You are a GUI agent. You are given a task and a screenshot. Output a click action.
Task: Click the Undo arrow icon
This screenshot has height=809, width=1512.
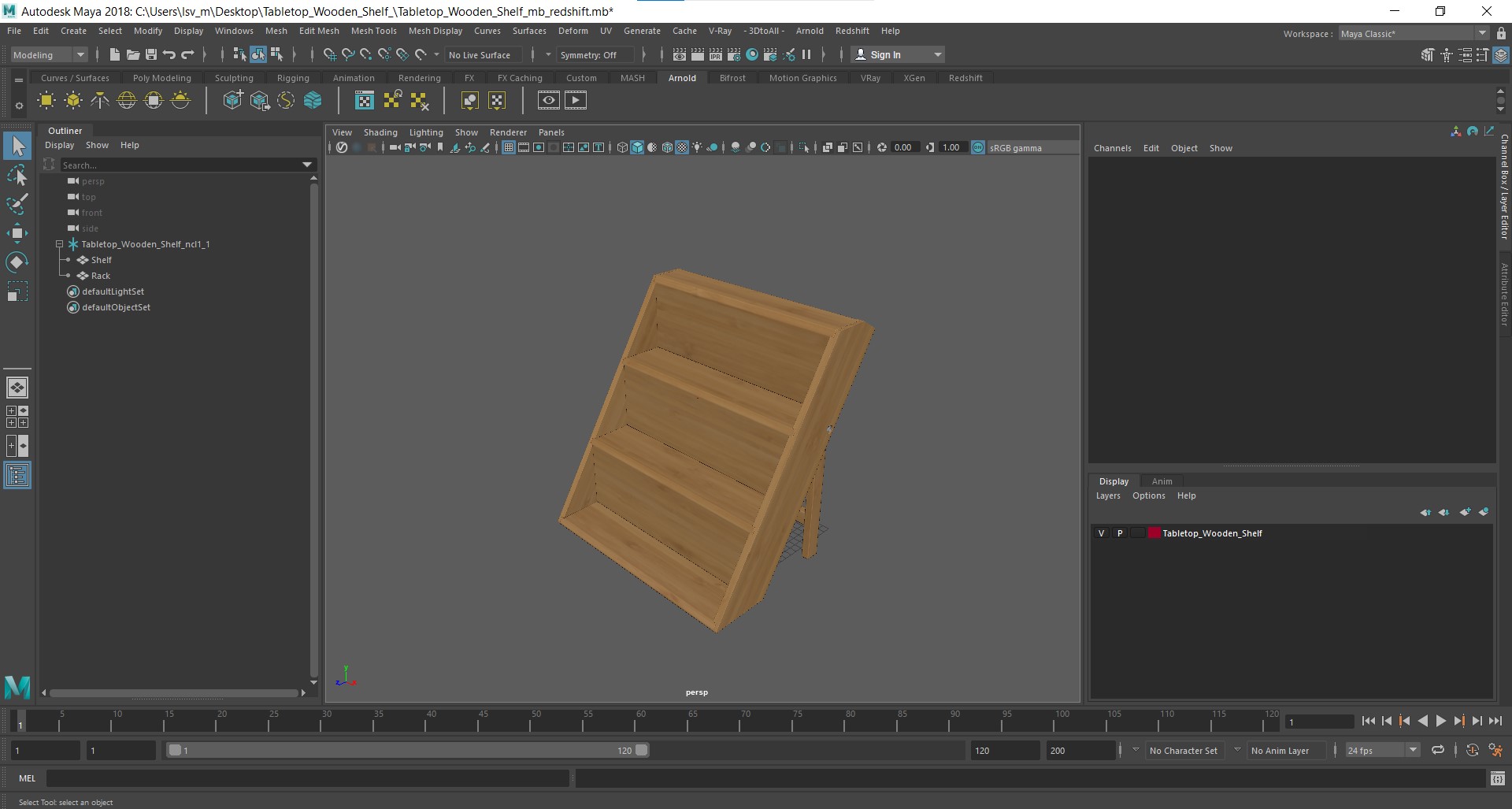coord(169,54)
